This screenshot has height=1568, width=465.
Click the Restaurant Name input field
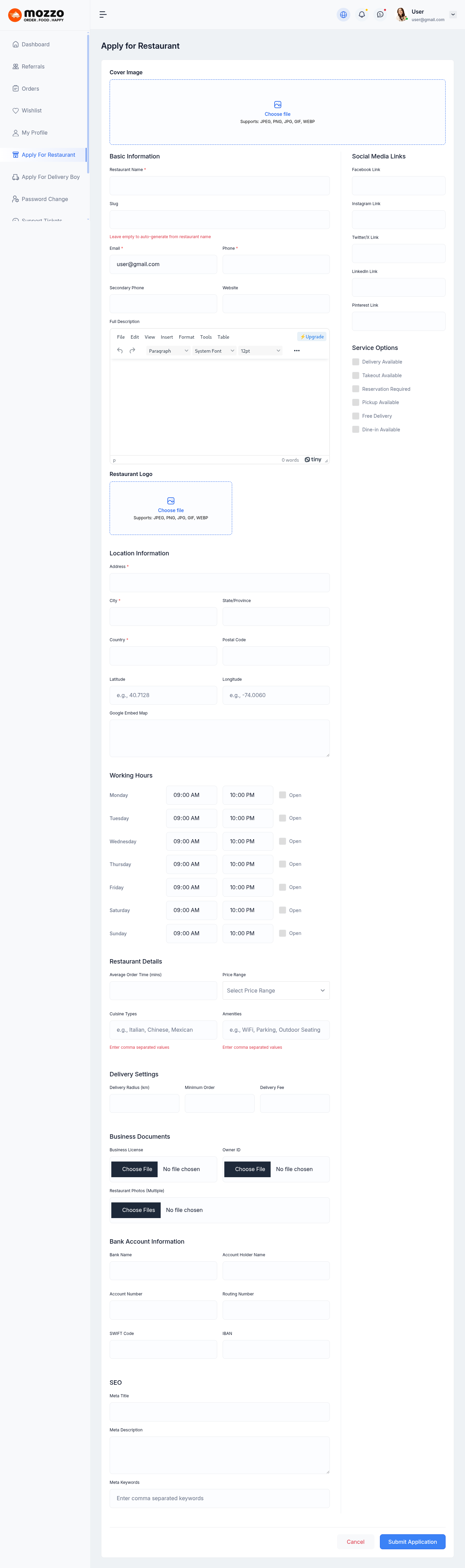click(x=220, y=186)
